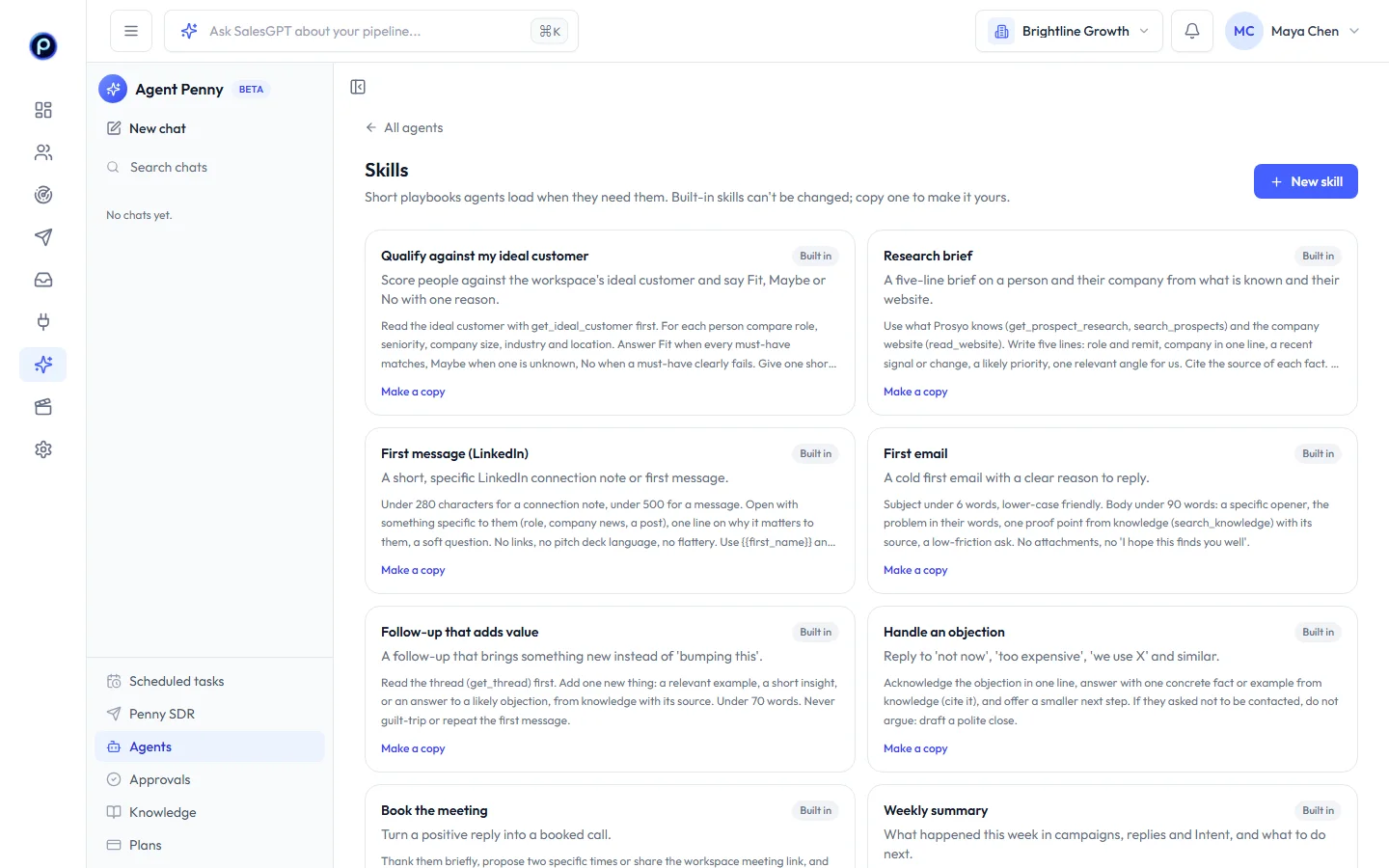Click the New skill button
The width and height of the screenshot is (1389, 868).
tap(1305, 181)
